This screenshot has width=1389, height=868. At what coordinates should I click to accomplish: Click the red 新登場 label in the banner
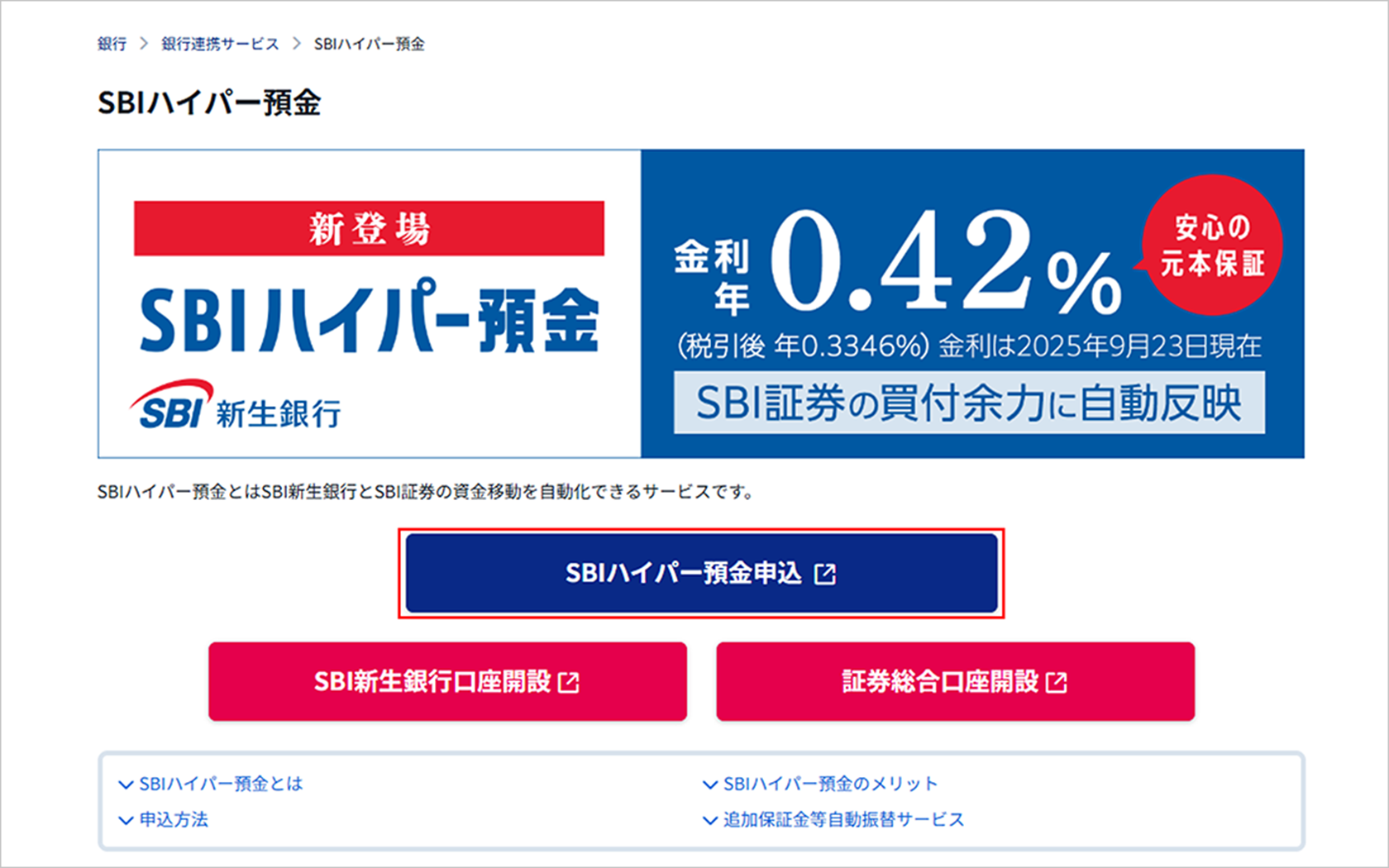(x=369, y=229)
